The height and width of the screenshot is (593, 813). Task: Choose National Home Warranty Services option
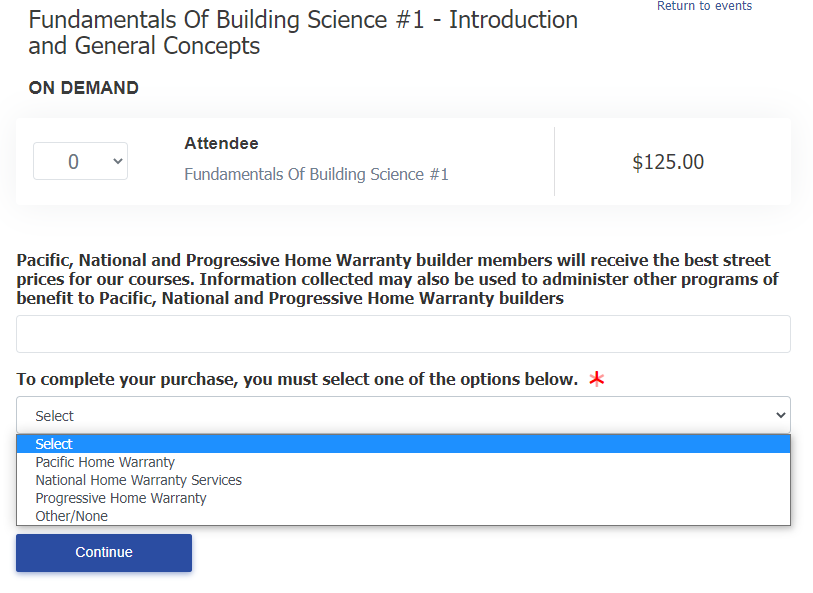pyautogui.click(x=138, y=480)
